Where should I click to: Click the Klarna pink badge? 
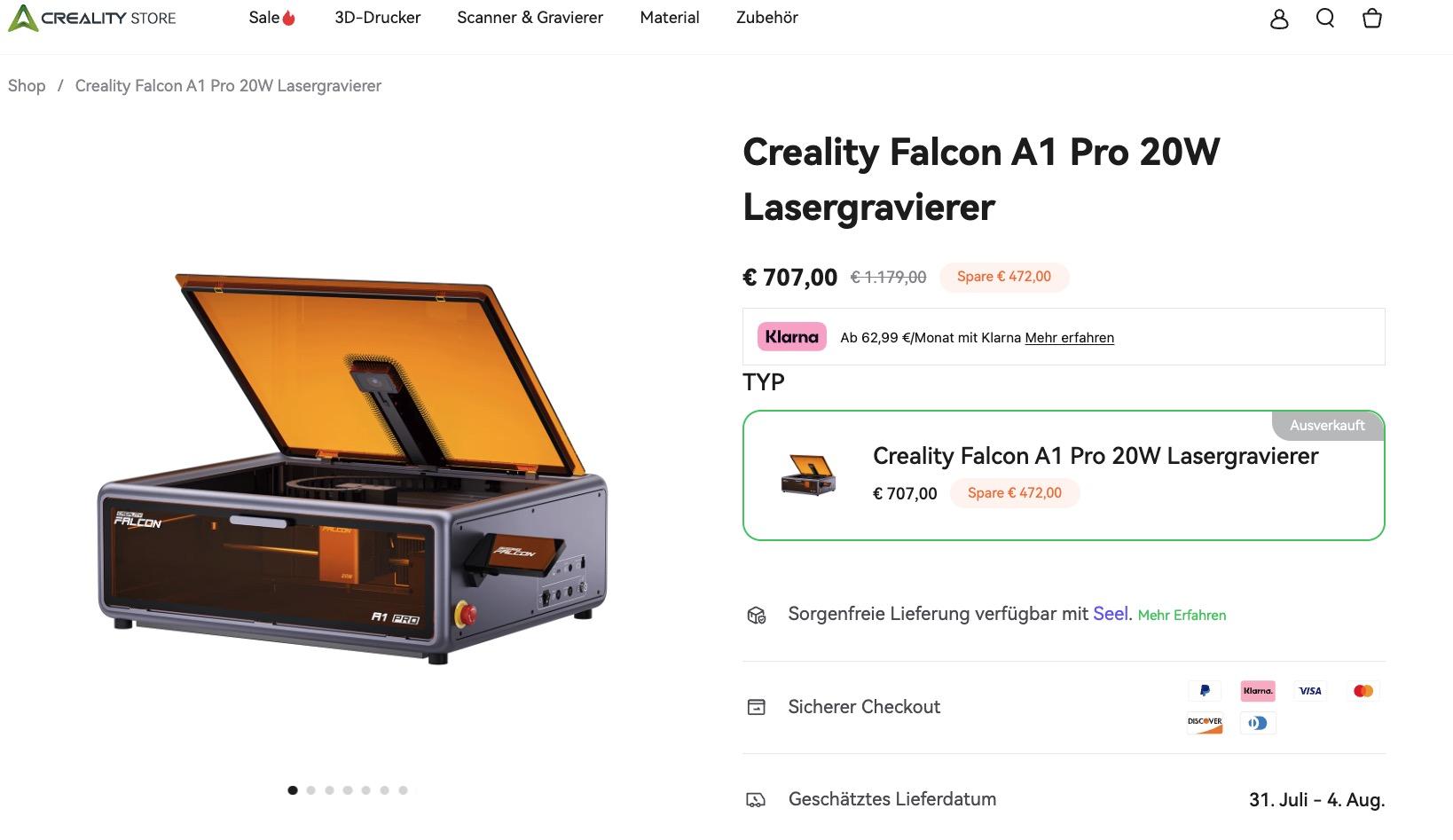pos(791,337)
